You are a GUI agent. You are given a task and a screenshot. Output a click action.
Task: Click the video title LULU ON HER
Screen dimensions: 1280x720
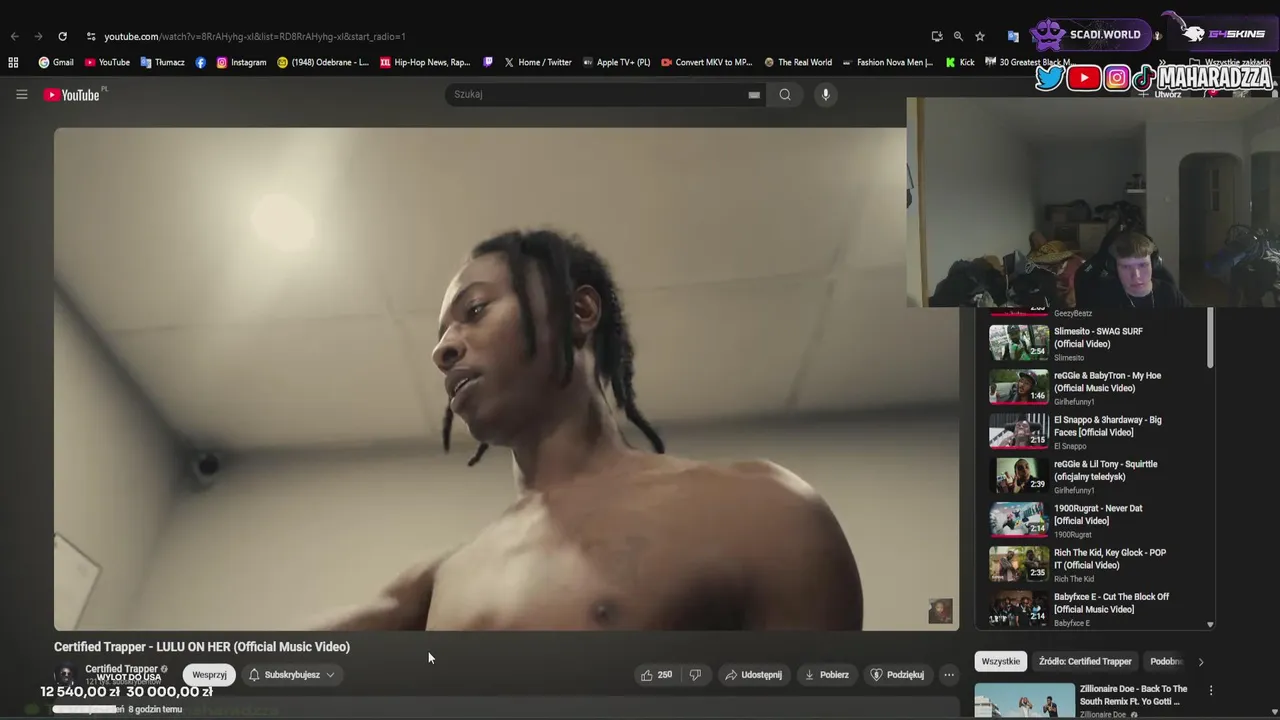tap(202, 647)
